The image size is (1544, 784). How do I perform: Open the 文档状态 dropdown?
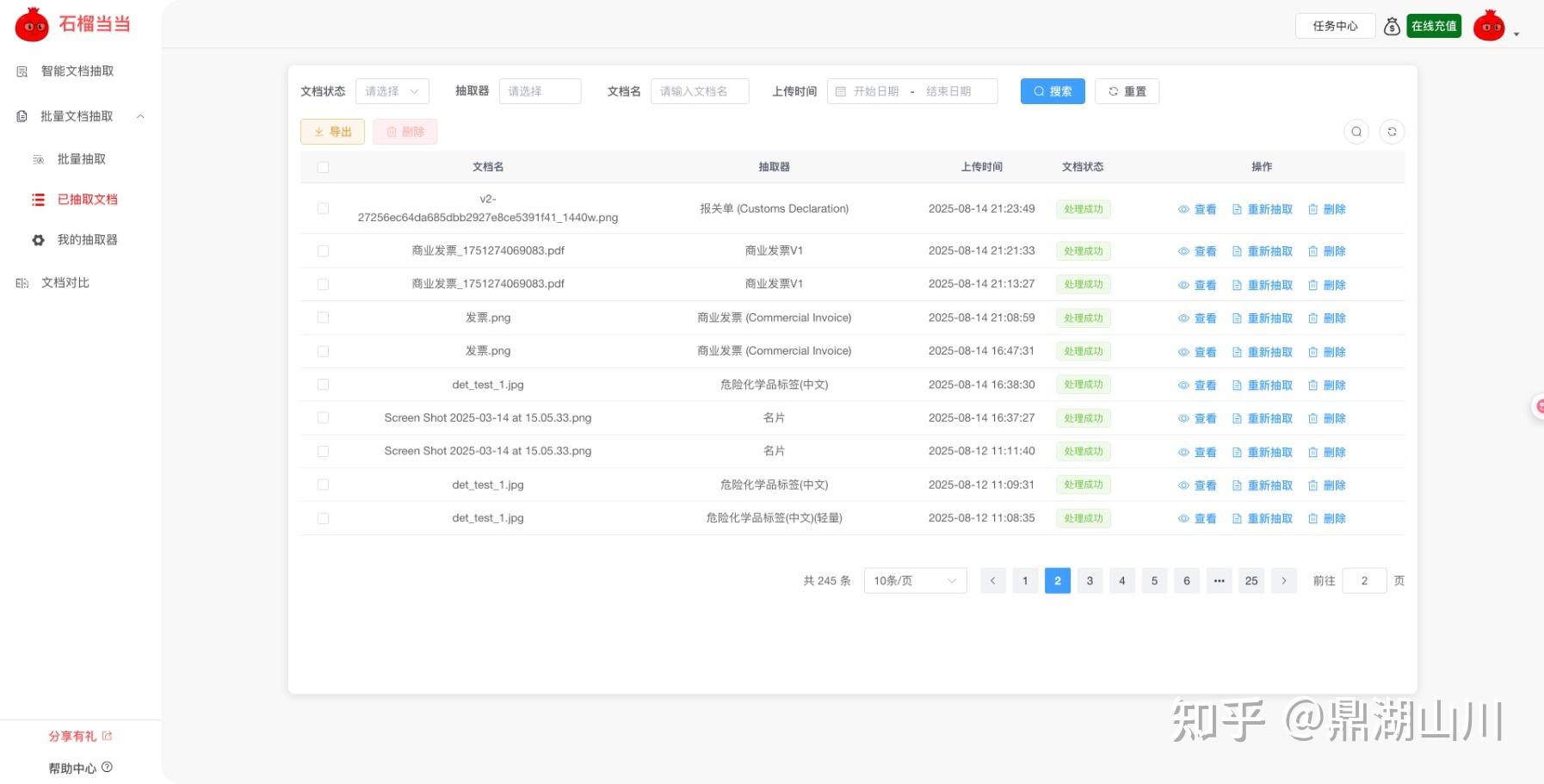pos(392,91)
